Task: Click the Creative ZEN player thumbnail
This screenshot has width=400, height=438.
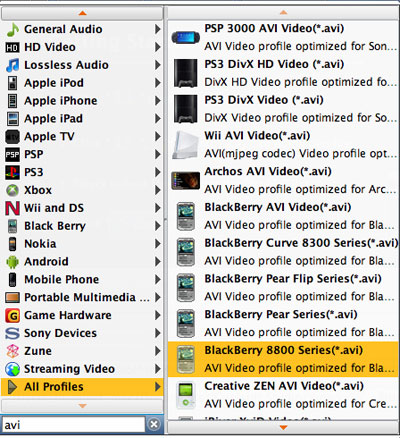Action: pos(186,395)
